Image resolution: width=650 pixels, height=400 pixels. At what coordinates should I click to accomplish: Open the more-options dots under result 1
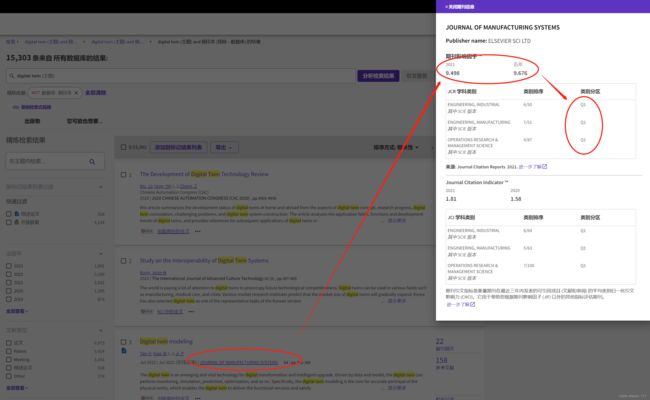[x=198, y=231]
